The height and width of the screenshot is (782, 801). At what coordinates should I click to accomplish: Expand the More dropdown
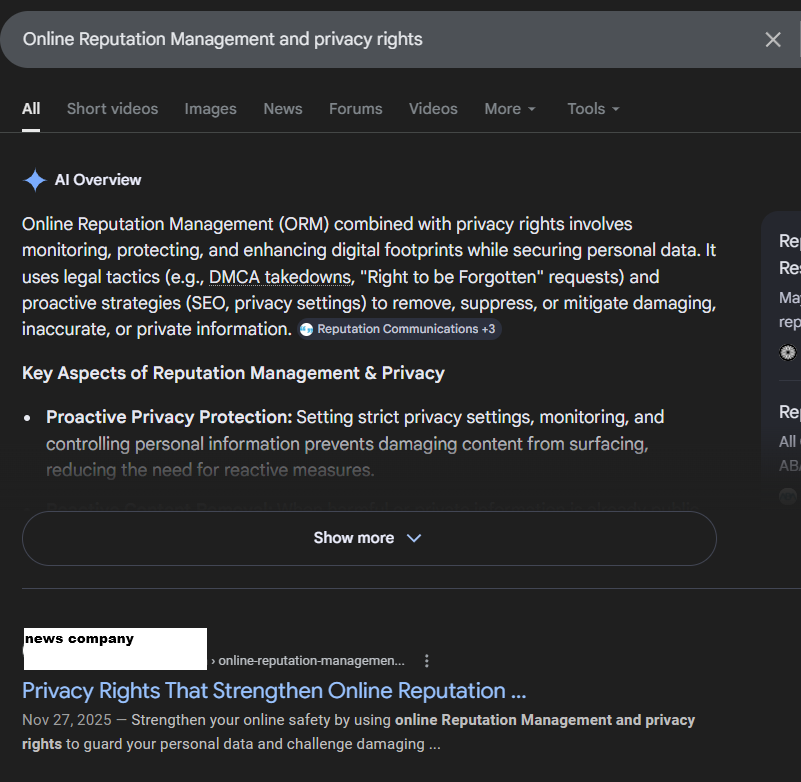pos(510,109)
